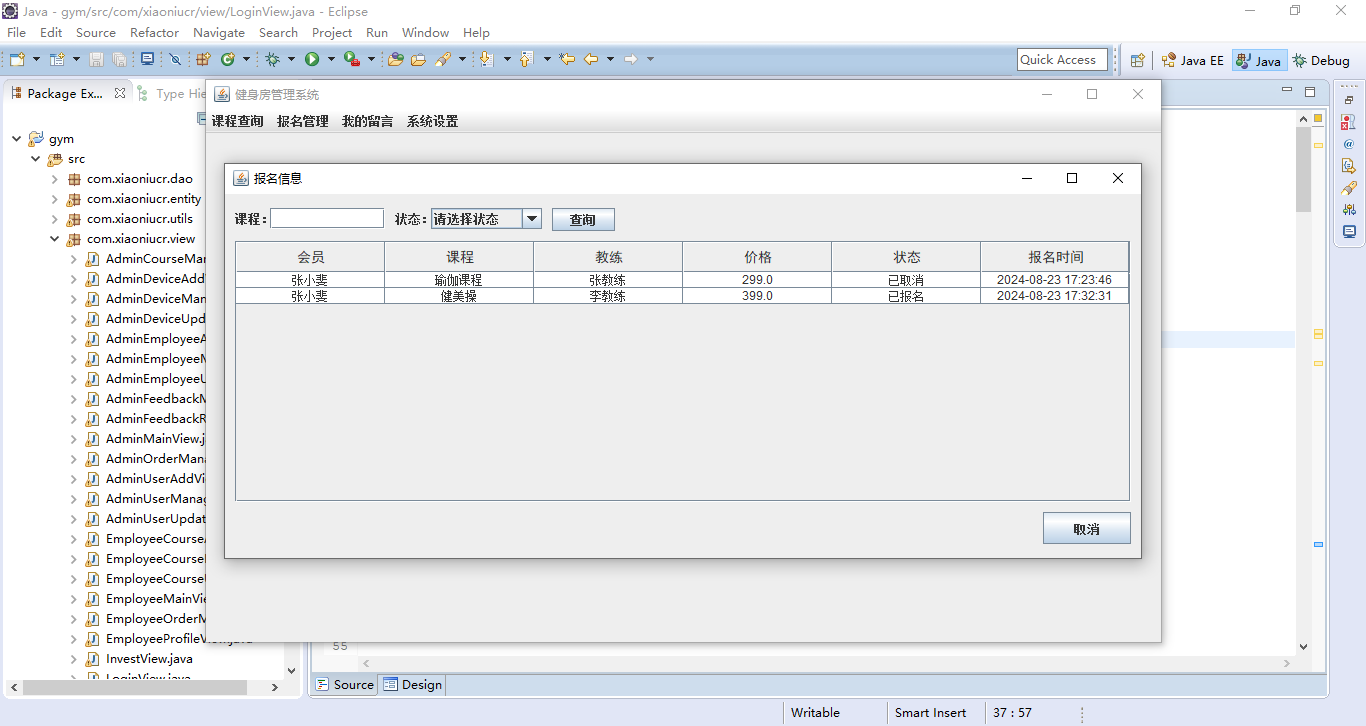
Task: Click the Next Annotation arrow icon
Action: (486, 60)
